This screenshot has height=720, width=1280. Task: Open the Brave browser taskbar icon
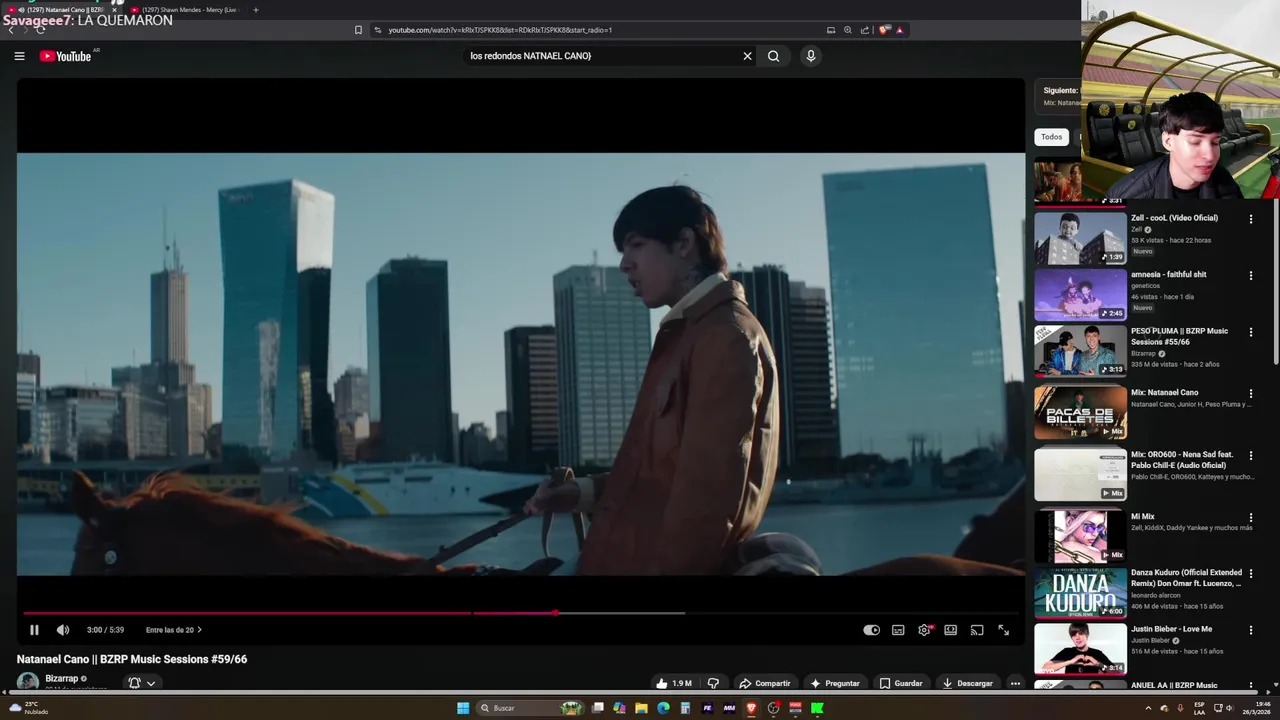[751, 708]
